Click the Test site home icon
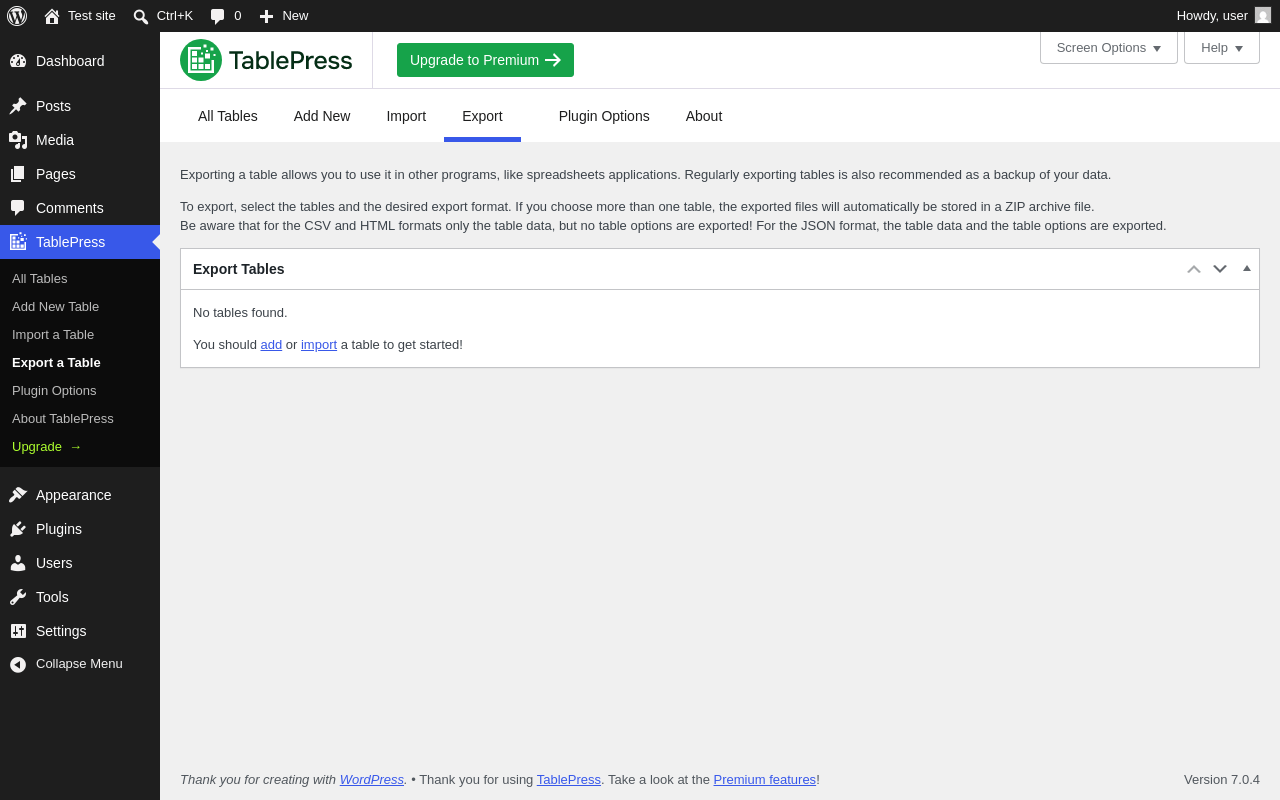The height and width of the screenshot is (800, 1280). 52,16
